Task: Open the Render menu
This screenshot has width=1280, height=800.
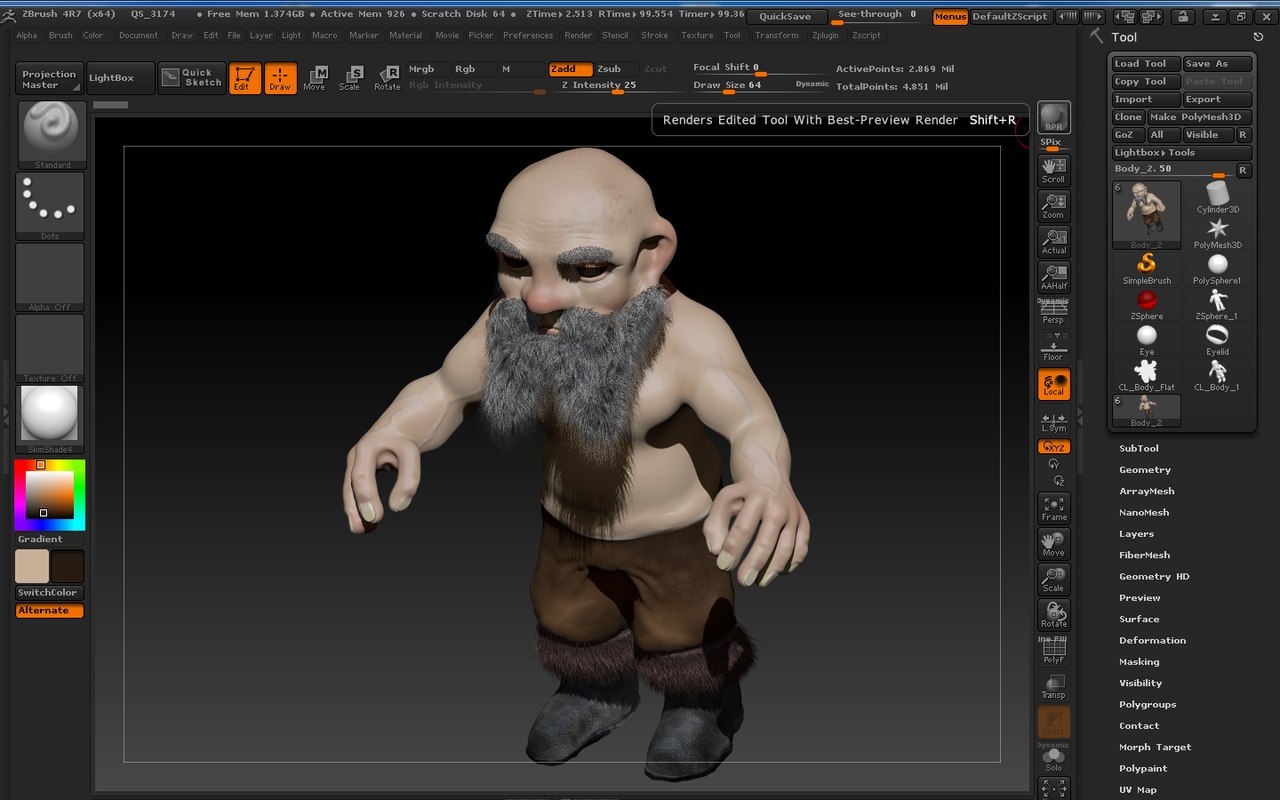Action: point(578,35)
